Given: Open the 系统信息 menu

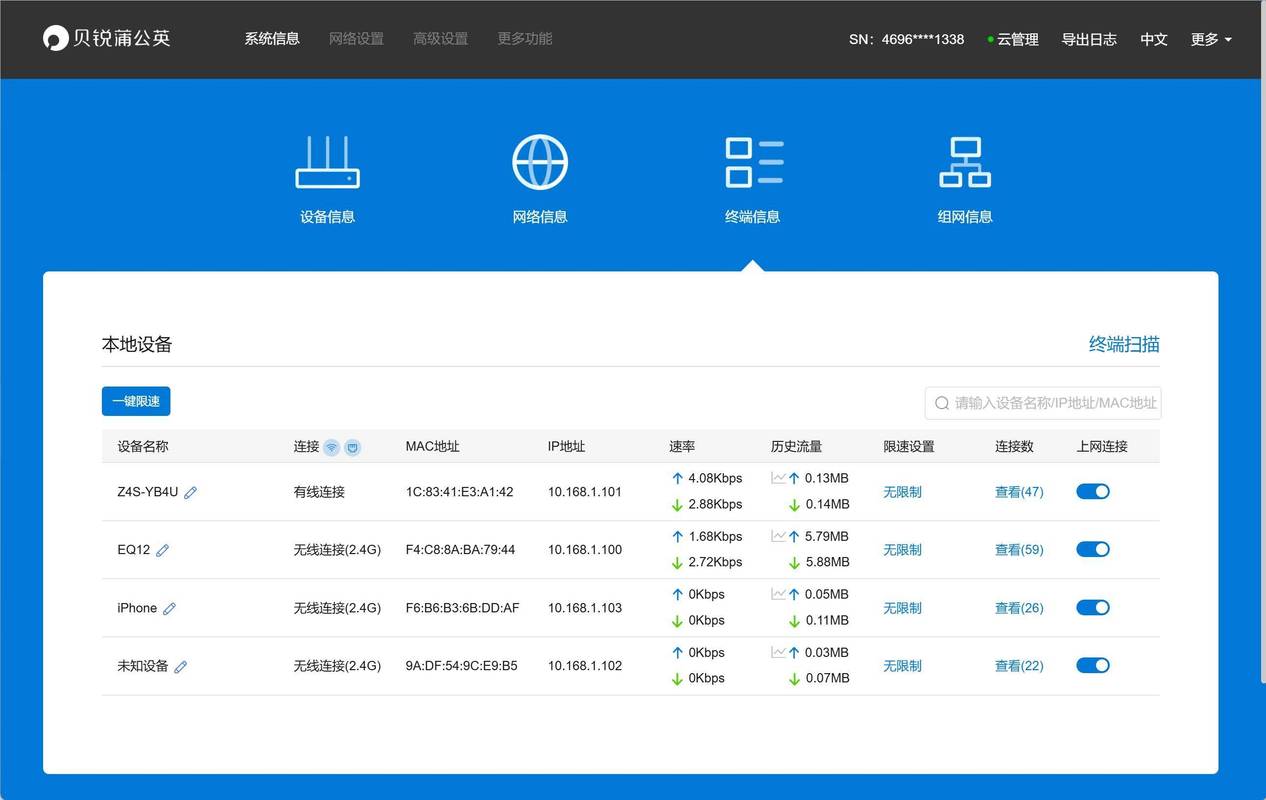Looking at the screenshot, I should [x=272, y=39].
